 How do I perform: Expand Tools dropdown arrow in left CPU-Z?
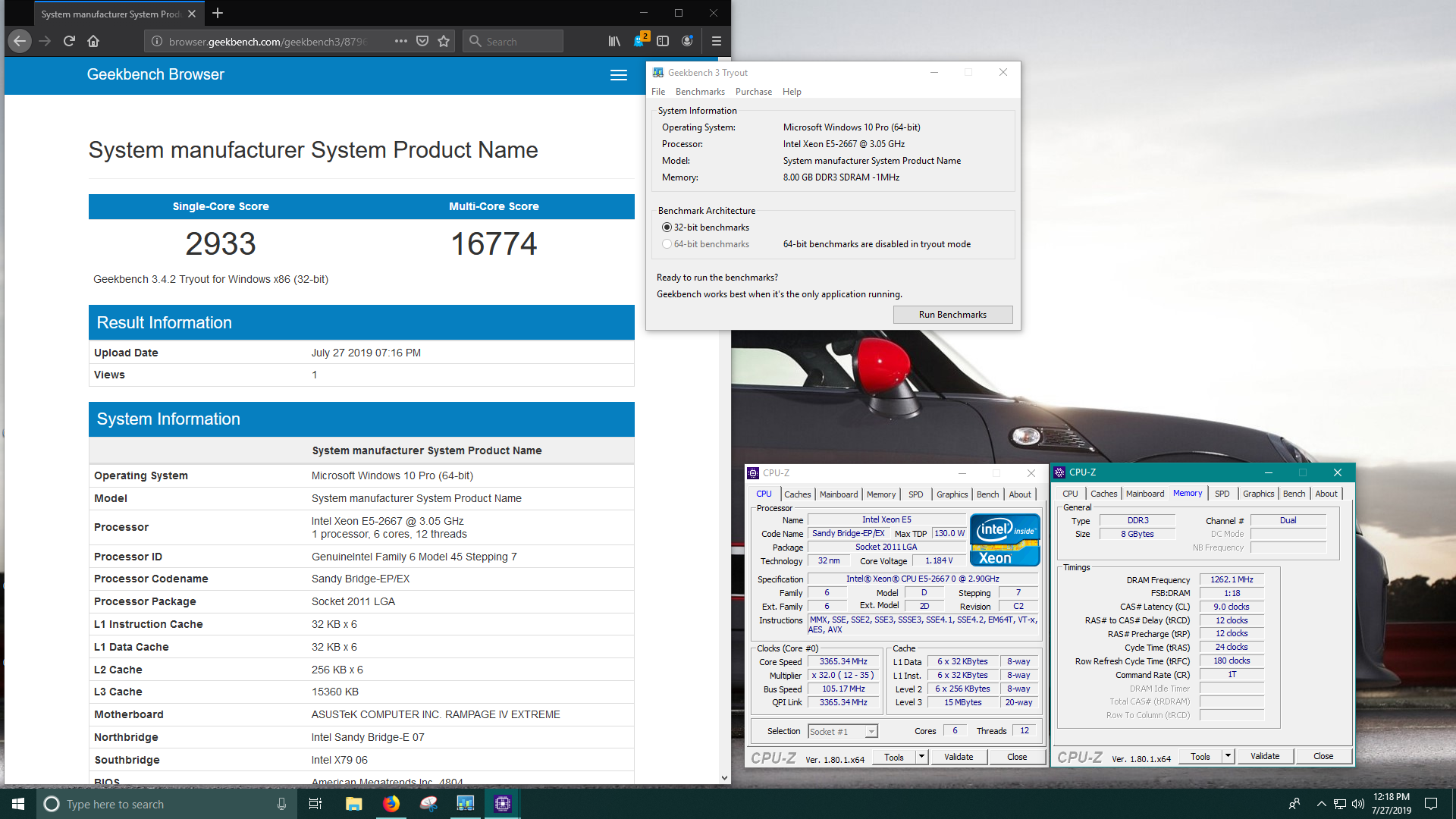pos(921,757)
